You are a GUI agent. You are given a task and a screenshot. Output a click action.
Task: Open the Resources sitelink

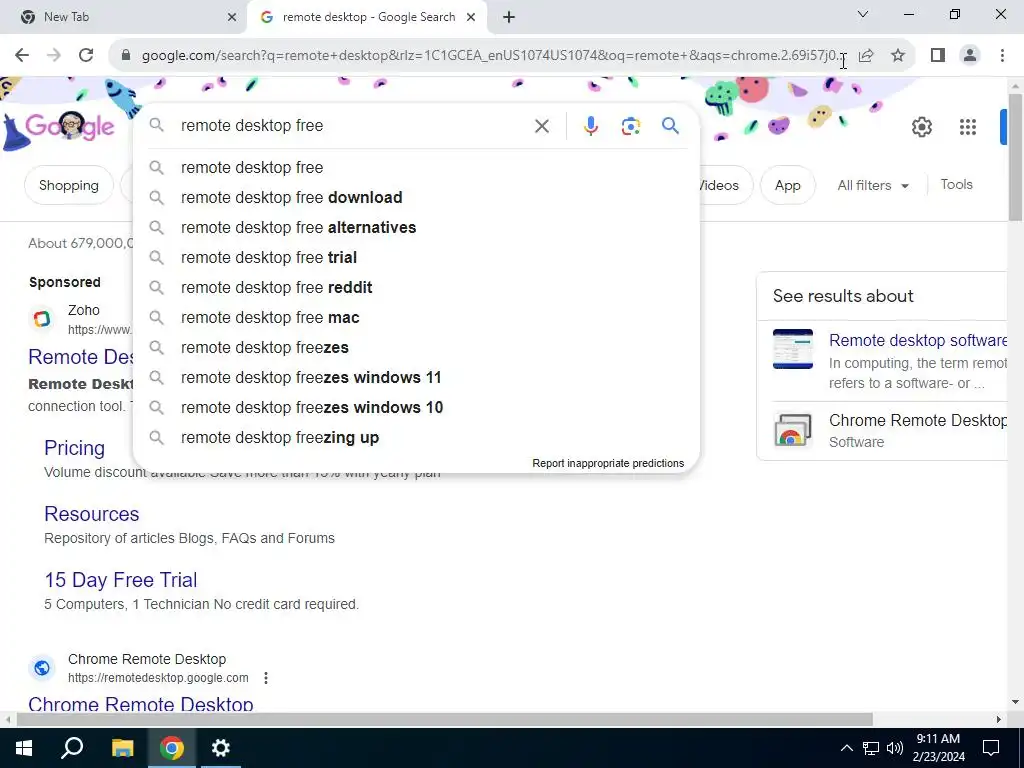click(x=91, y=514)
